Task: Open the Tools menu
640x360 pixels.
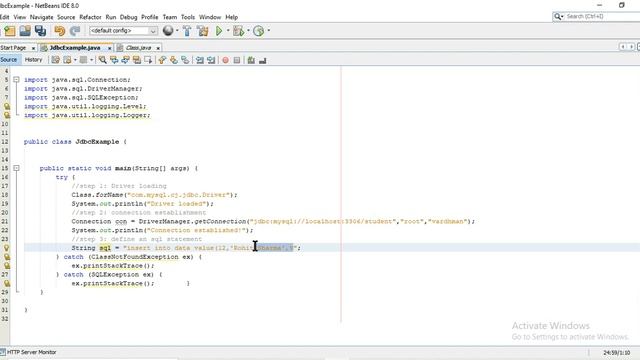Action: 188,17
